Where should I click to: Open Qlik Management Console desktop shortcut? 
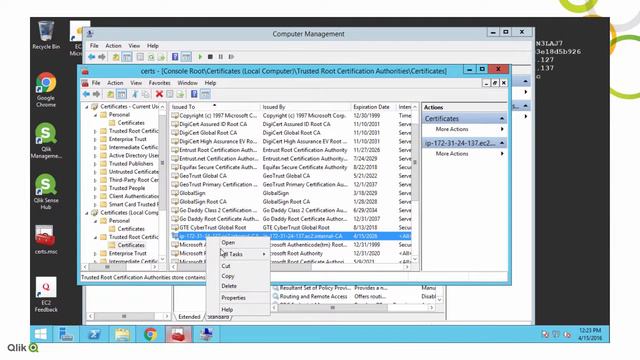tap(46, 141)
